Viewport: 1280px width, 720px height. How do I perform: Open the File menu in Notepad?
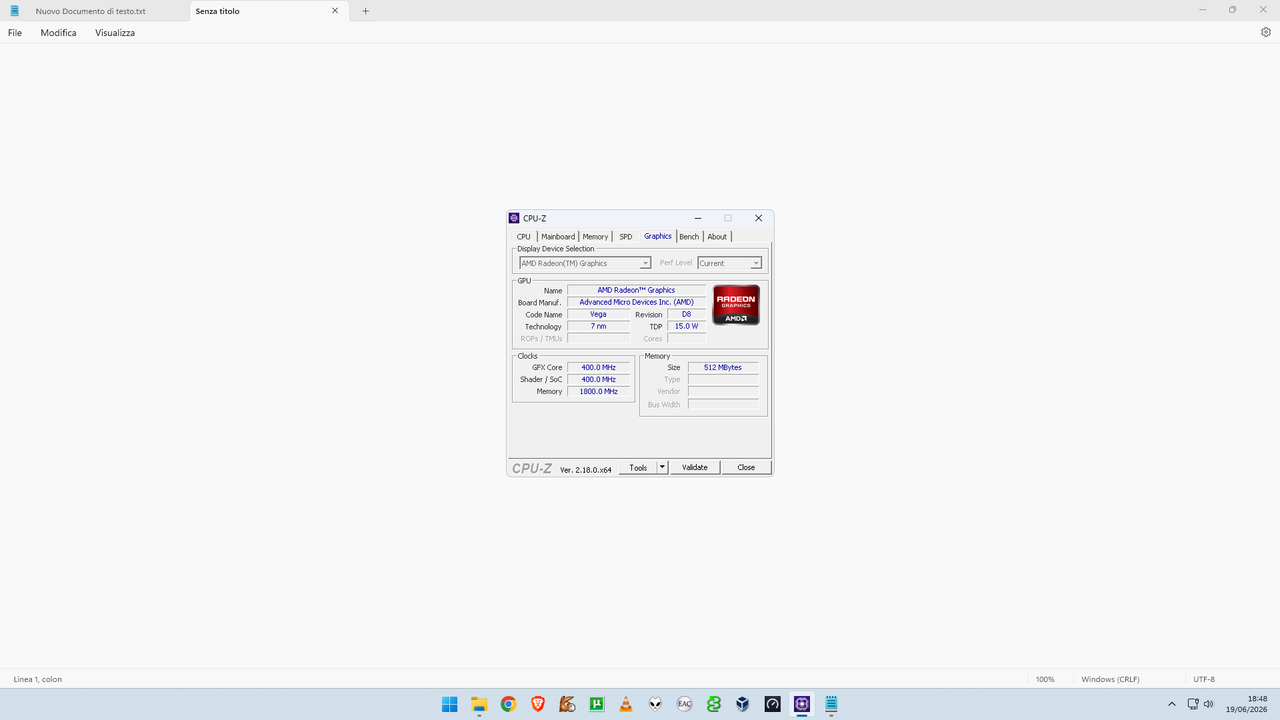pos(15,33)
